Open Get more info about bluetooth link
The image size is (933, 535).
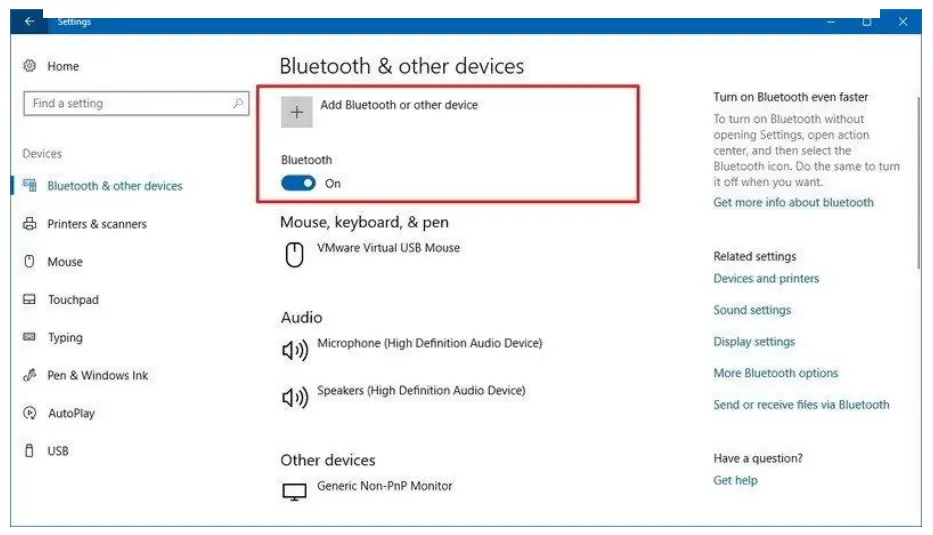793,202
